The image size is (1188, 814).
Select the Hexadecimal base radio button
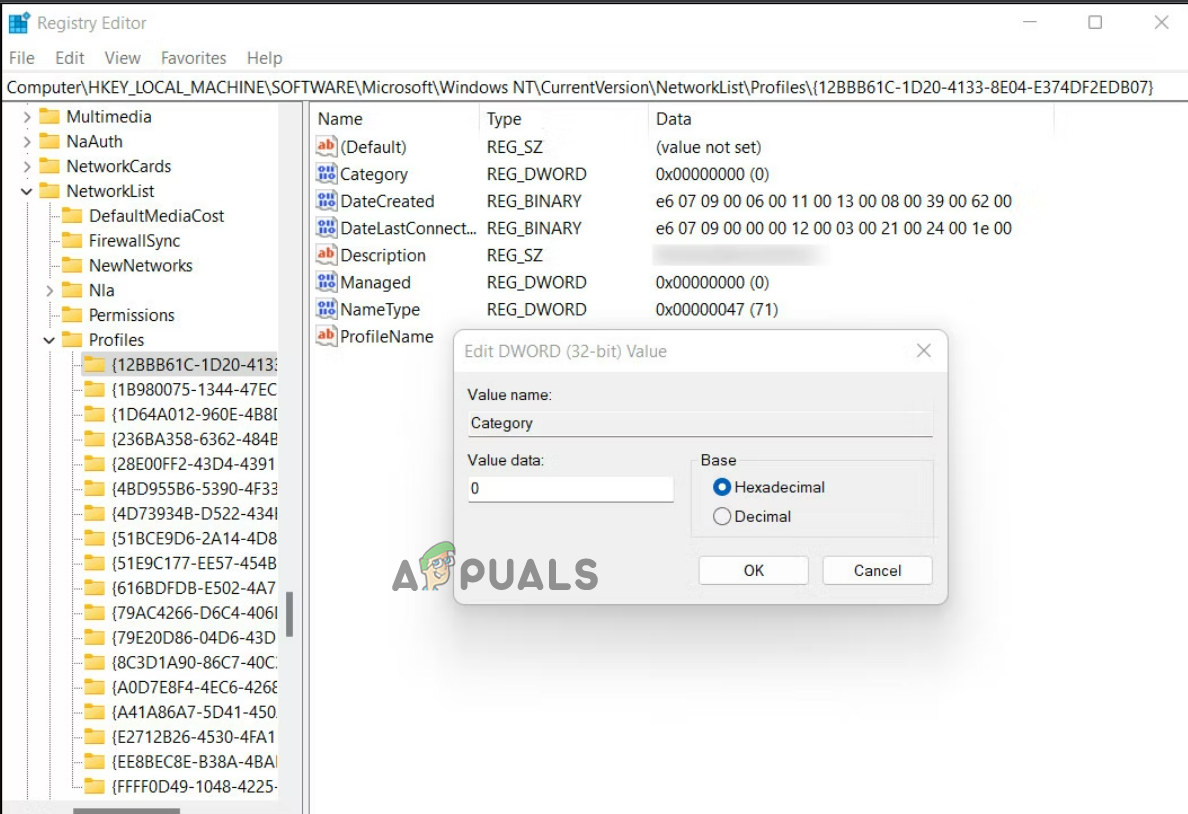[x=721, y=487]
